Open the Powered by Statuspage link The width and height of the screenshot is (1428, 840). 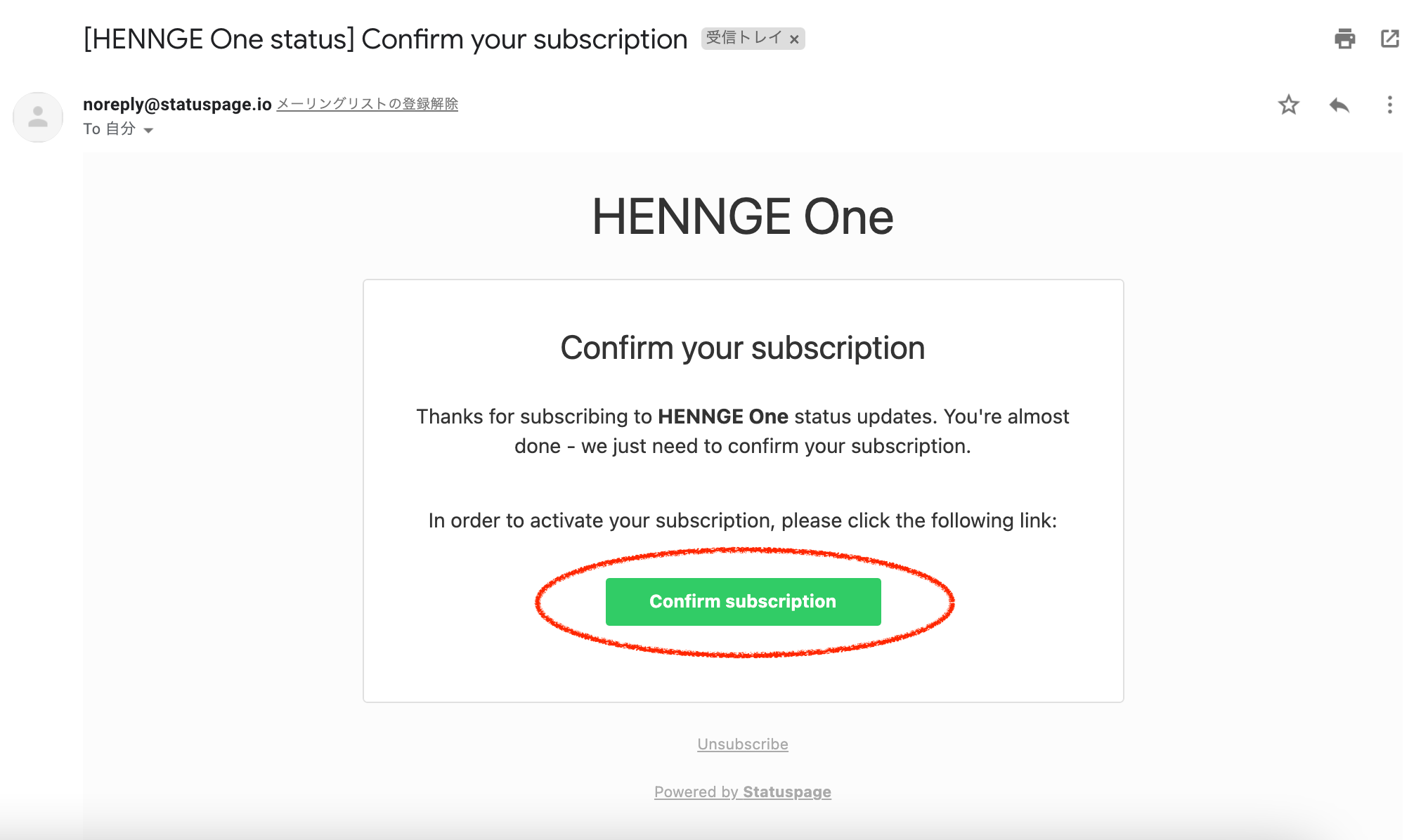point(743,792)
